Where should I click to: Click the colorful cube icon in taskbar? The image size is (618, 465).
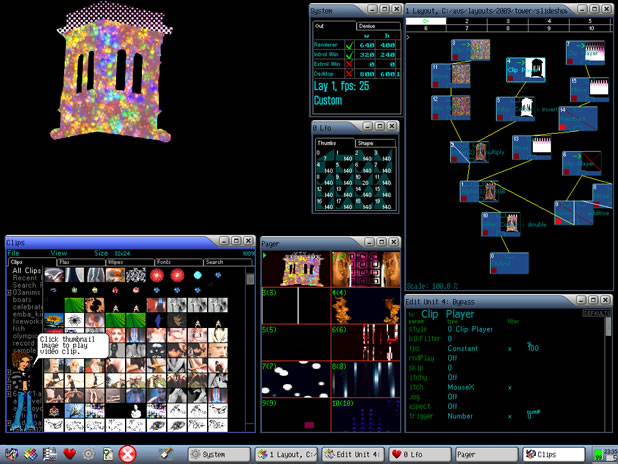click(x=31, y=454)
